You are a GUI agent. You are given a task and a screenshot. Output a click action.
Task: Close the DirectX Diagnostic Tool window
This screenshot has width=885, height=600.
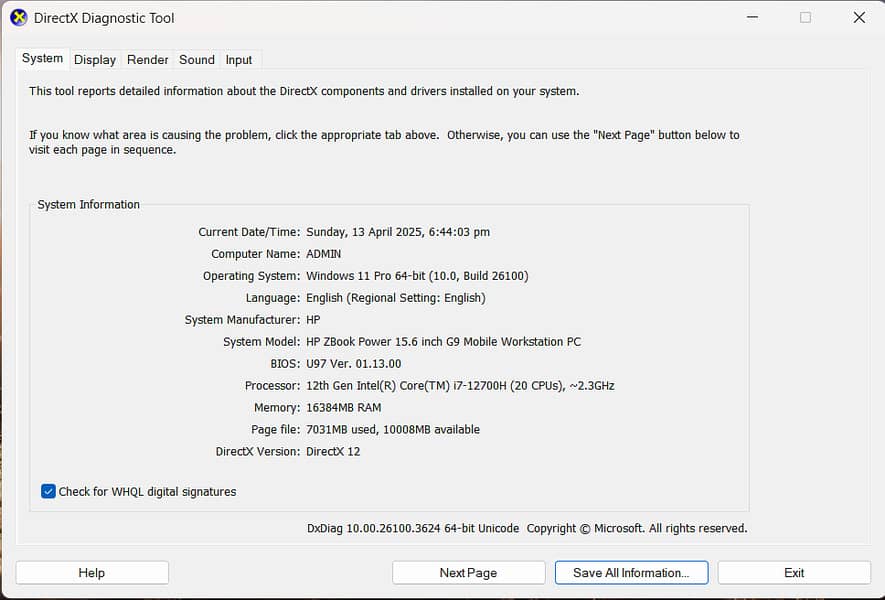tap(859, 17)
